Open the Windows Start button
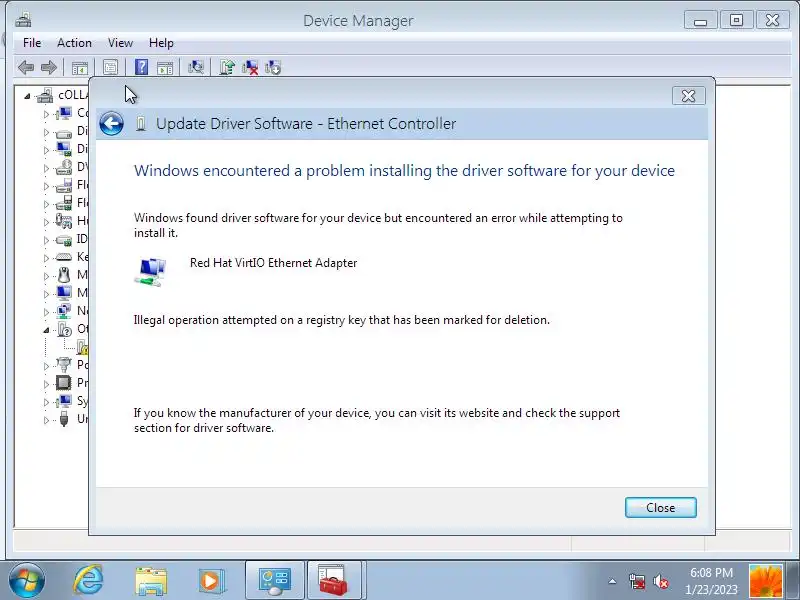This screenshot has height=600, width=800. [x=27, y=581]
